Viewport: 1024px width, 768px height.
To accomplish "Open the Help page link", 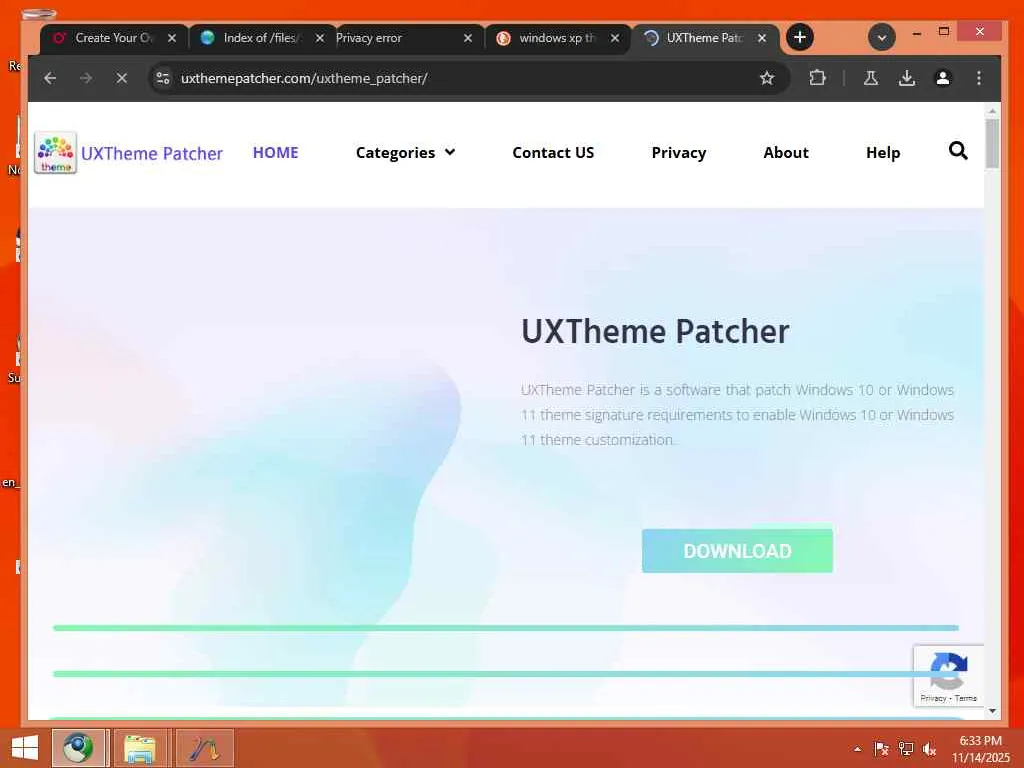I will point(883,152).
